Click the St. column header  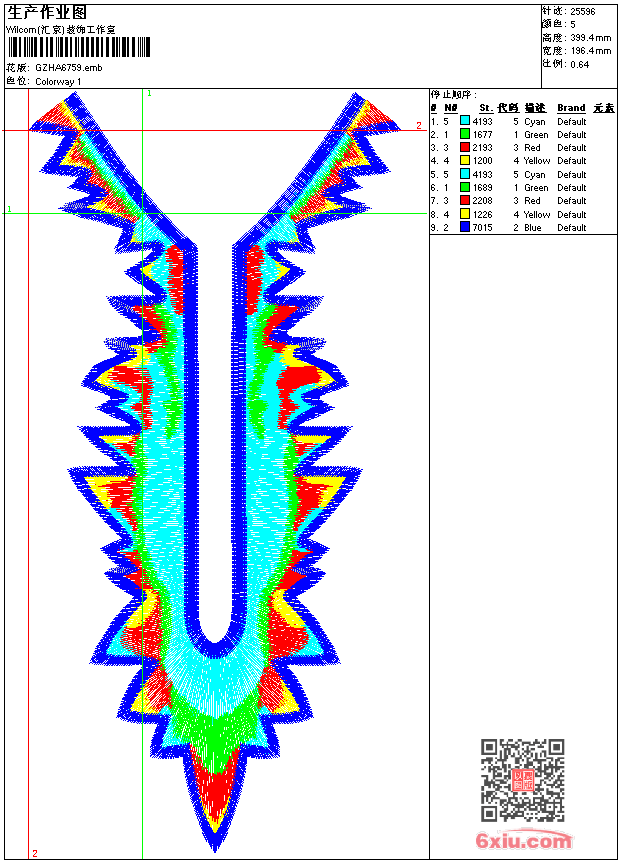tap(485, 108)
